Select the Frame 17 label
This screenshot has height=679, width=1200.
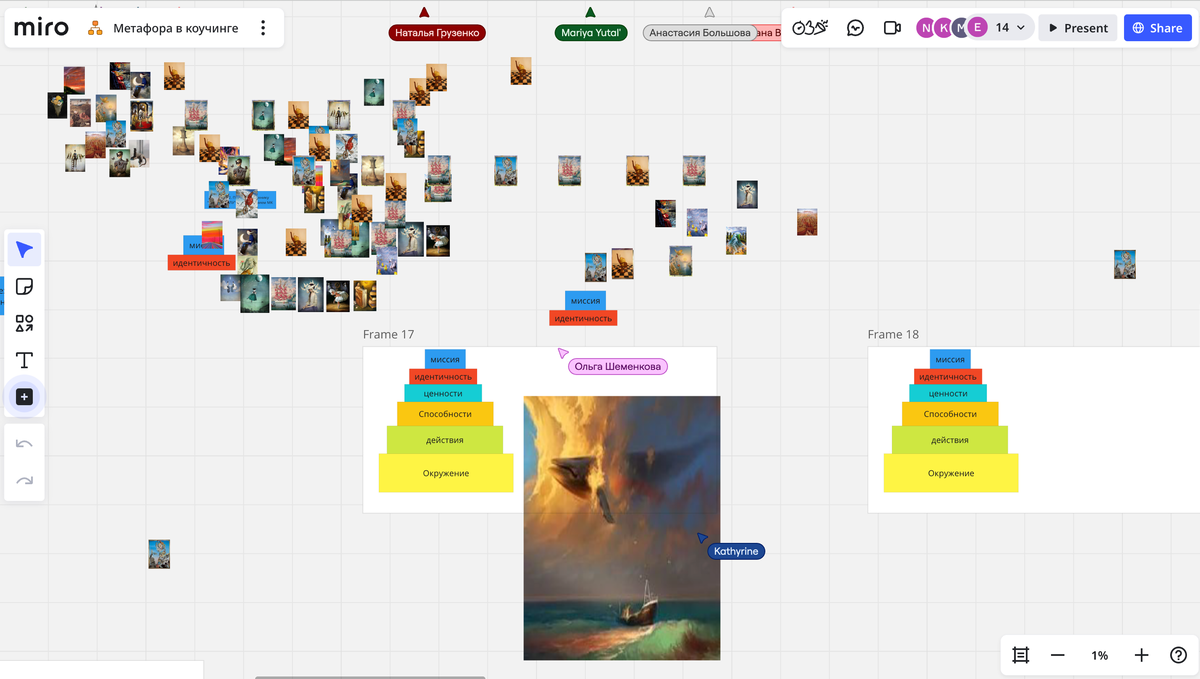tap(388, 334)
